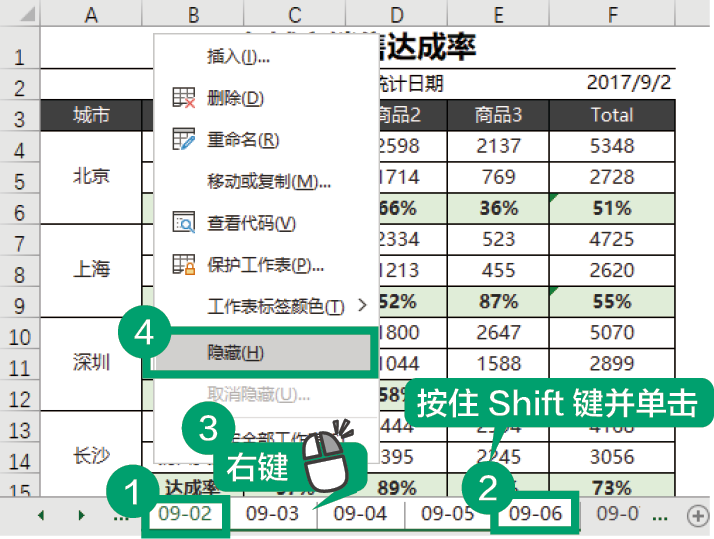This screenshot has width=714, height=539.
Task: Click the 2017/9/2 date cell
Action: [628, 83]
